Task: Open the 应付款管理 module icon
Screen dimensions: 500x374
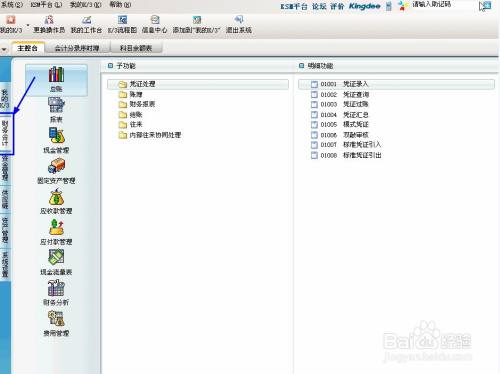Action: click(x=56, y=232)
